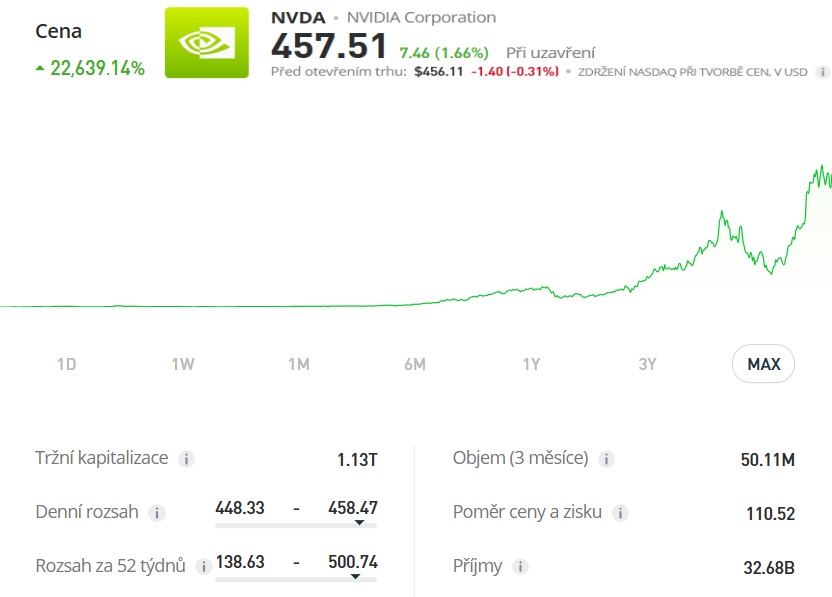Switch to the 1Y timeframe

click(531, 364)
